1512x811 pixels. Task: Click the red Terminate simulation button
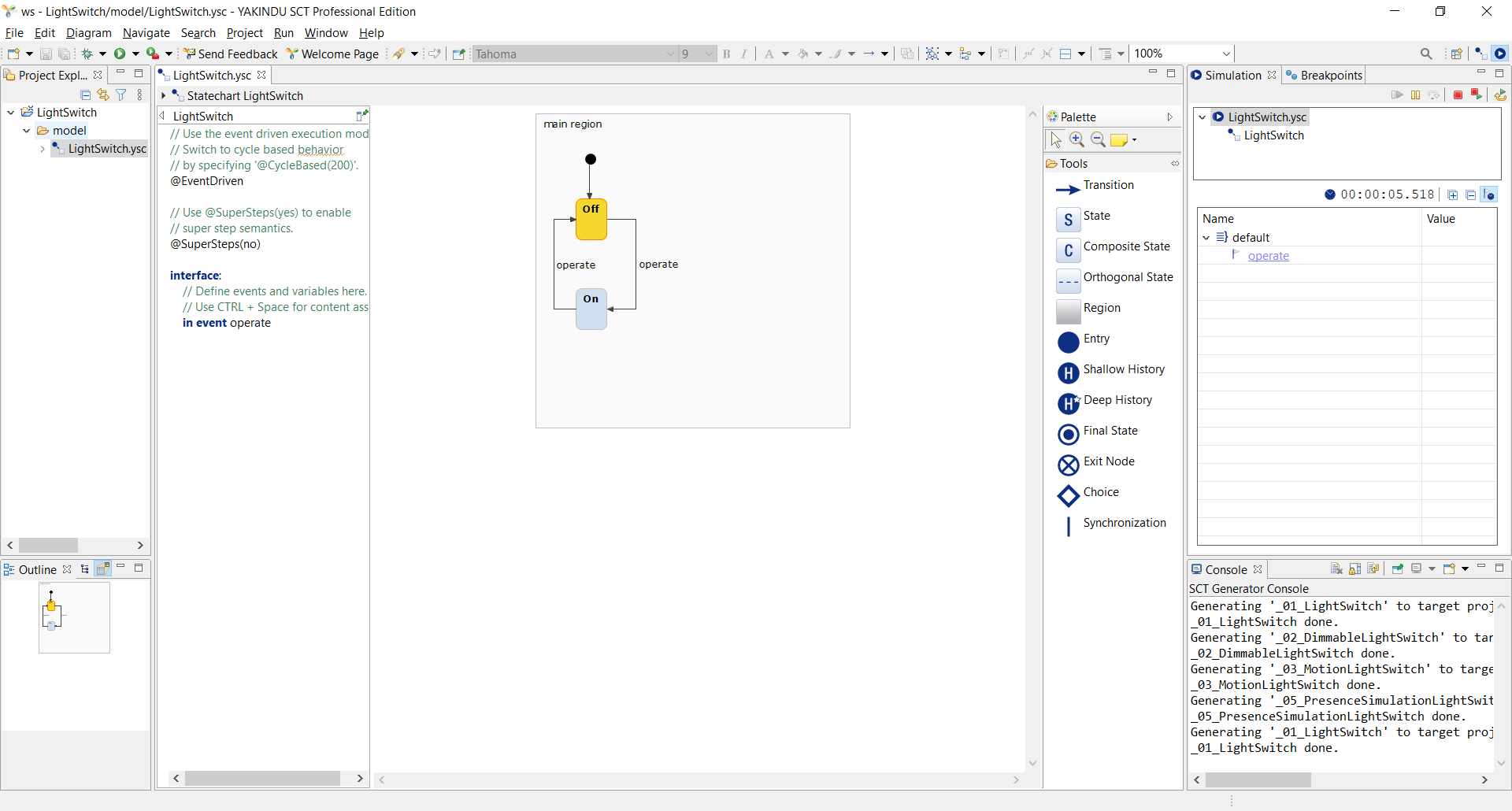[x=1458, y=95]
